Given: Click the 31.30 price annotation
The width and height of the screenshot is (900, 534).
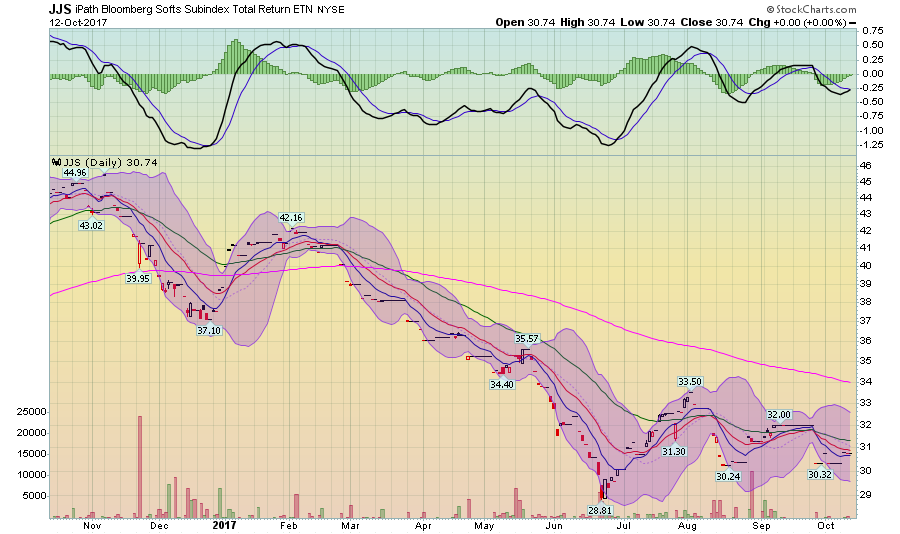Looking at the screenshot, I should 674,451.
